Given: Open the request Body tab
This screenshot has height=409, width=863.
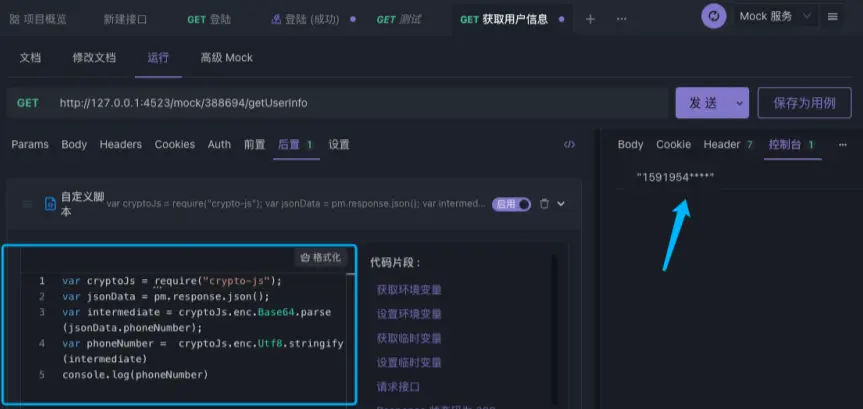Looking at the screenshot, I should pyautogui.click(x=74, y=145).
